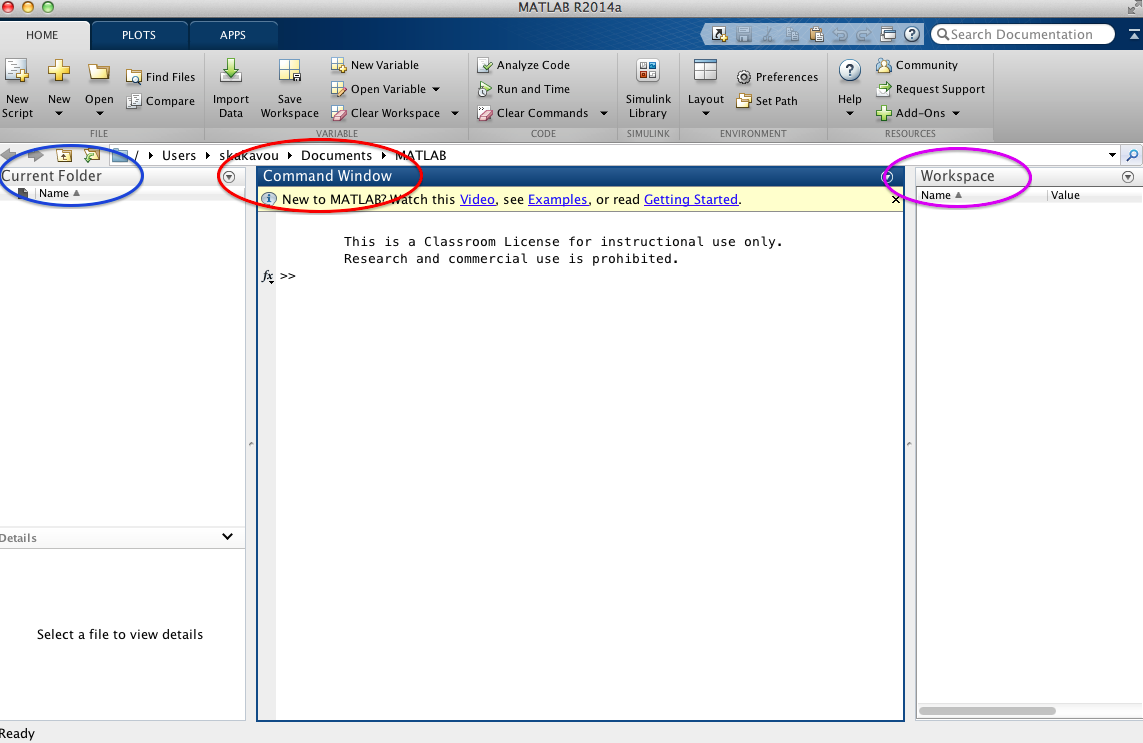Screen dimensions: 1143x743
Task: Click the Paste clipboard icon
Action: coord(816,34)
